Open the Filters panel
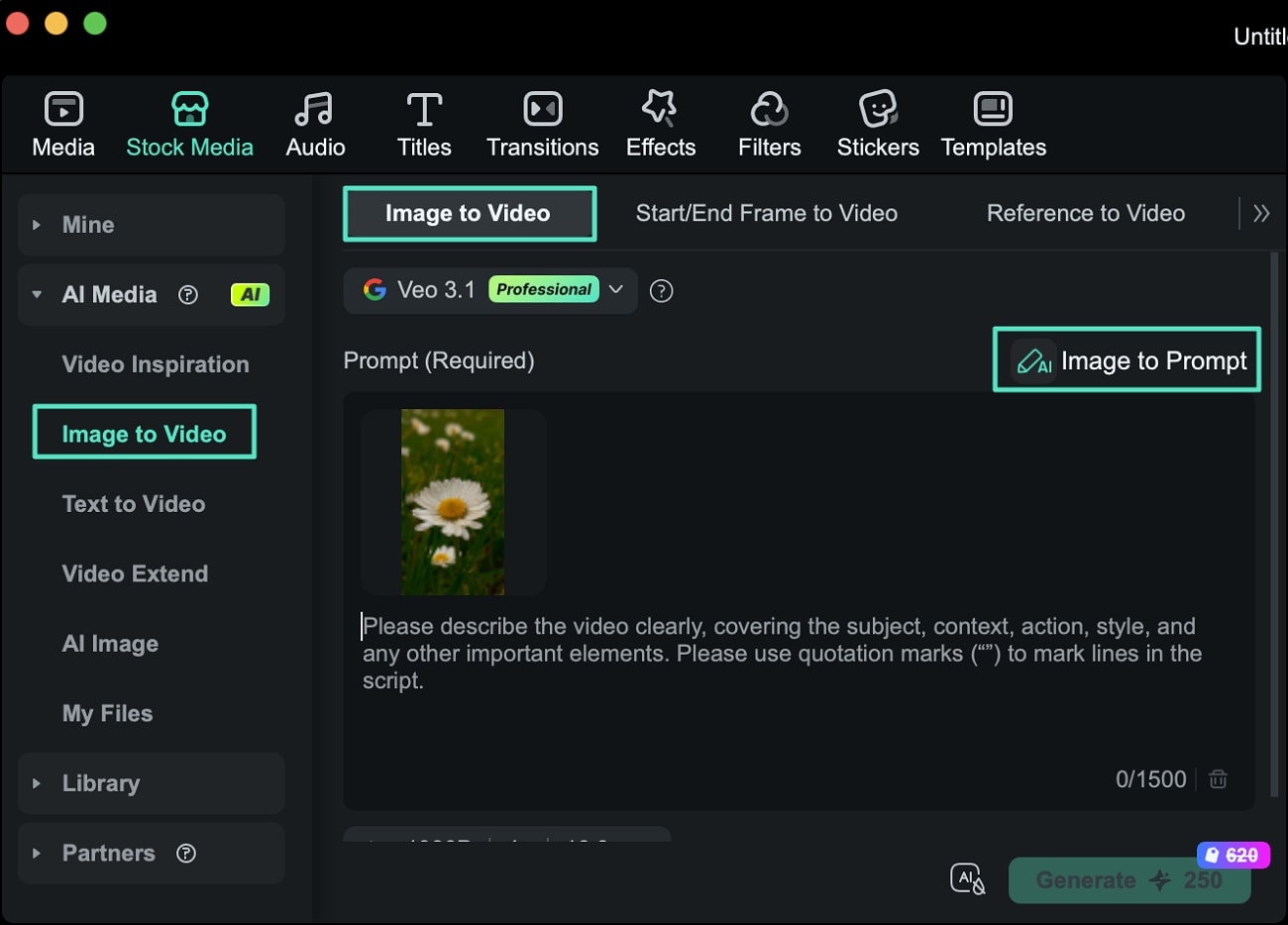The image size is (1288, 925). pyautogui.click(x=769, y=125)
